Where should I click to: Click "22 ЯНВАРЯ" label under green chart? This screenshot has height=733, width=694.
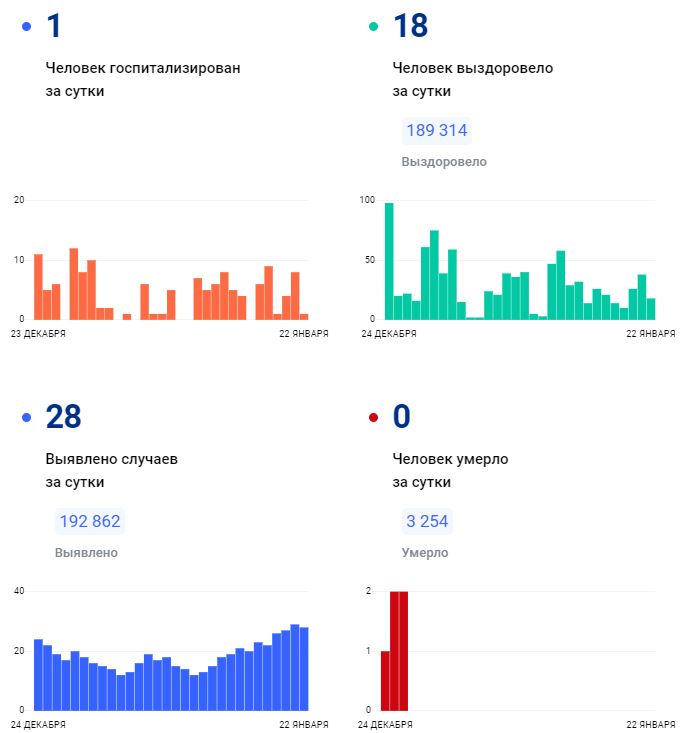pos(651,334)
